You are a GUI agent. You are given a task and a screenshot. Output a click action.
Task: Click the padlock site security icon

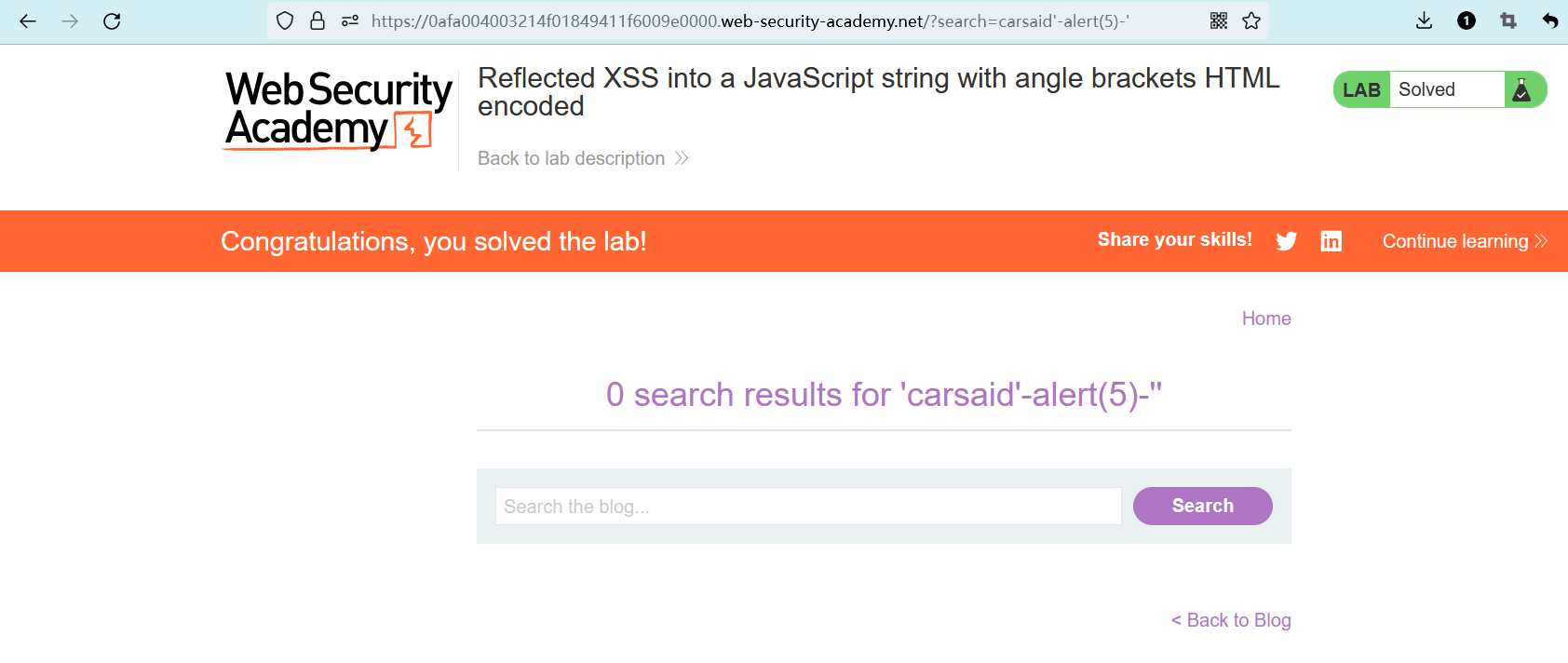pyautogui.click(x=318, y=21)
